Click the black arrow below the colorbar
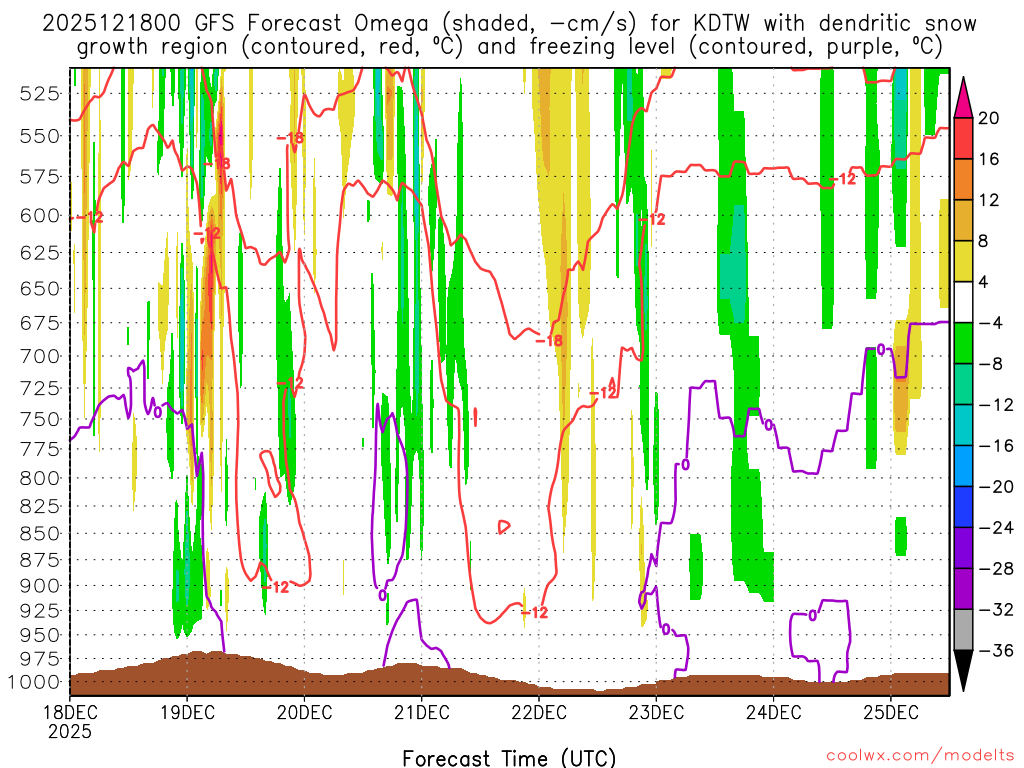Image resolution: width=1024 pixels, height=768 pixels. (x=963, y=671)
